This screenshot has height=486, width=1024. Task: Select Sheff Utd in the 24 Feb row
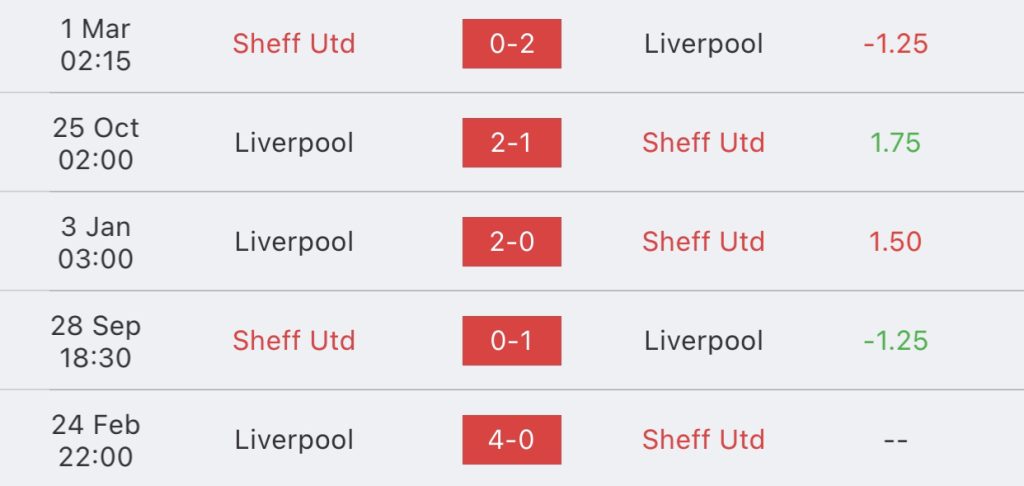[x=703, y=440]
